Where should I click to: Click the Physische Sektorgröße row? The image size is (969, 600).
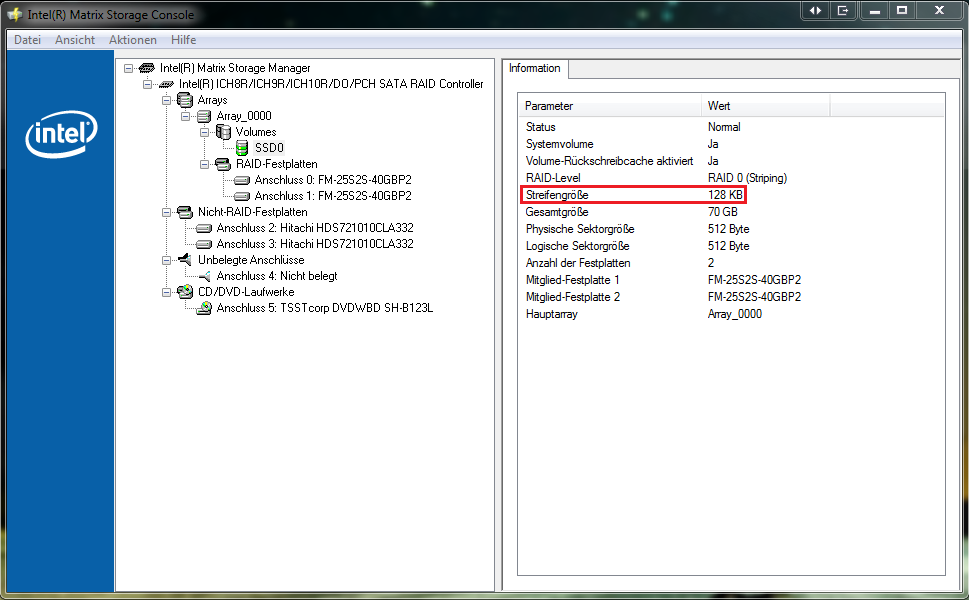(x=731, y=229)
